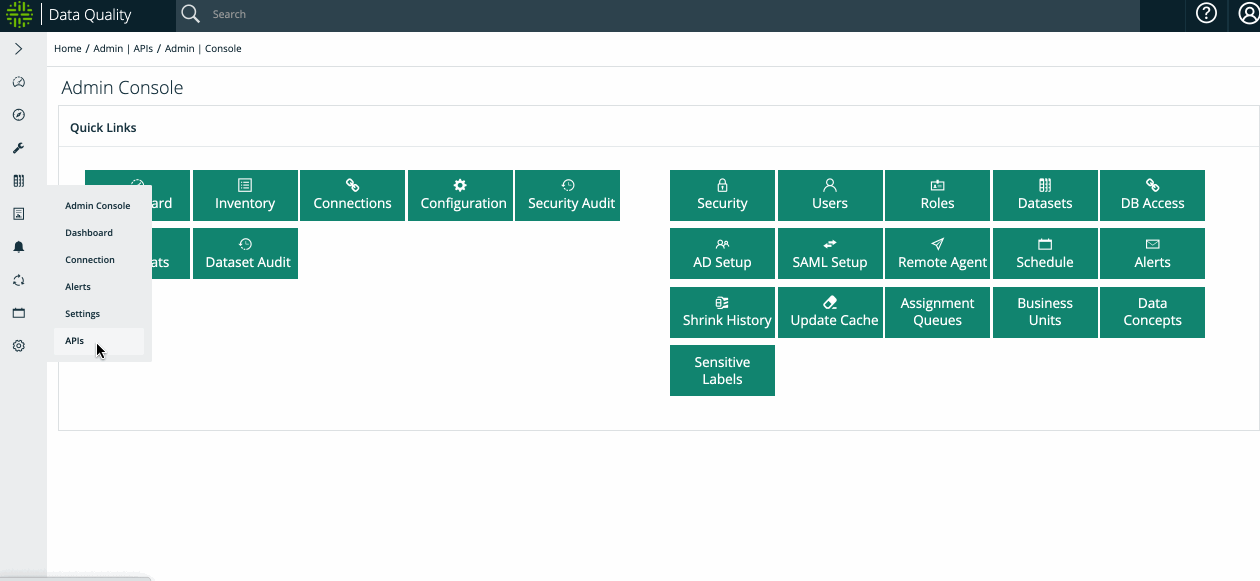Screen dimensions: 1260x581
Task: Click the Data Quality logo icon
Action: 19,15
